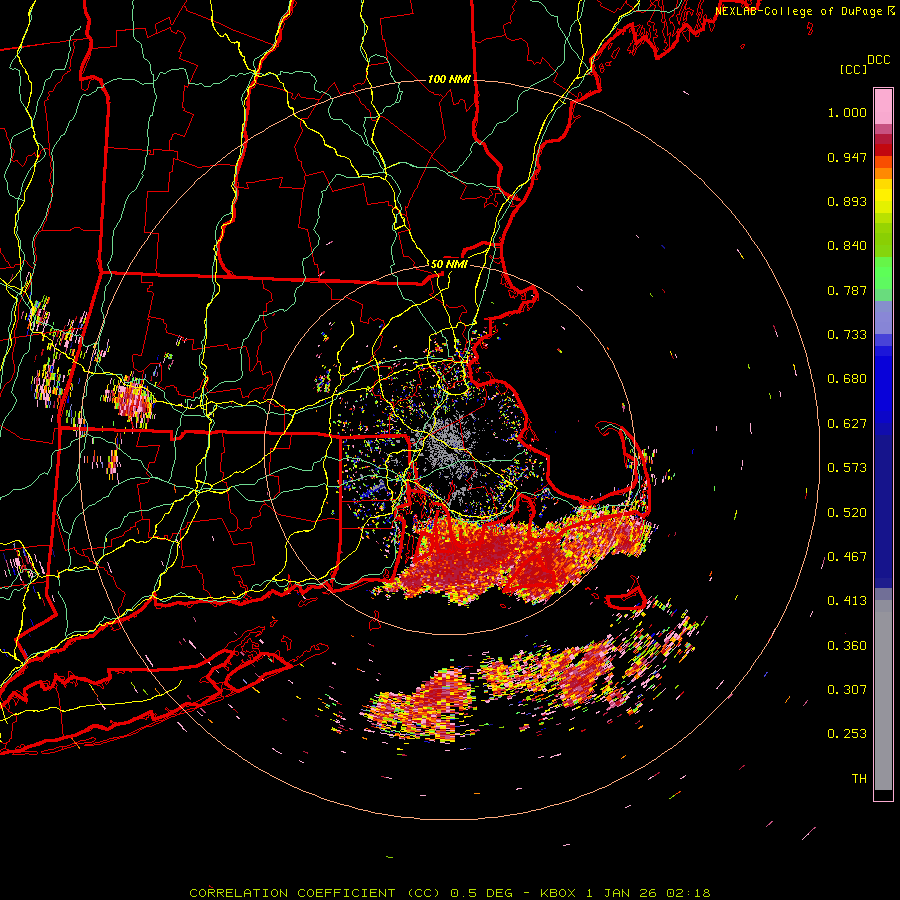Click the 50 NMI range ring label
Screen dimensions: 900x900
449,264
